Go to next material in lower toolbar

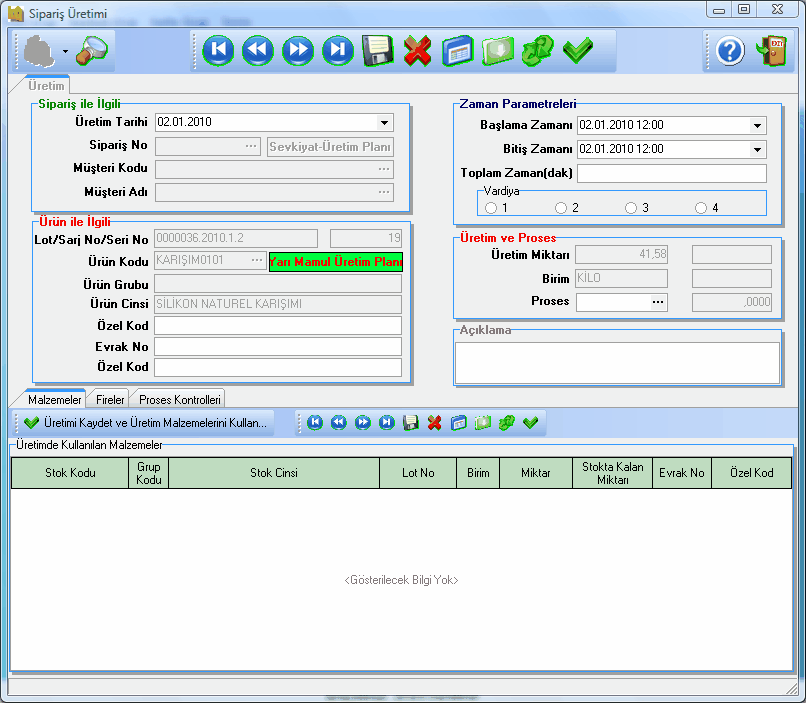point(362,423)
